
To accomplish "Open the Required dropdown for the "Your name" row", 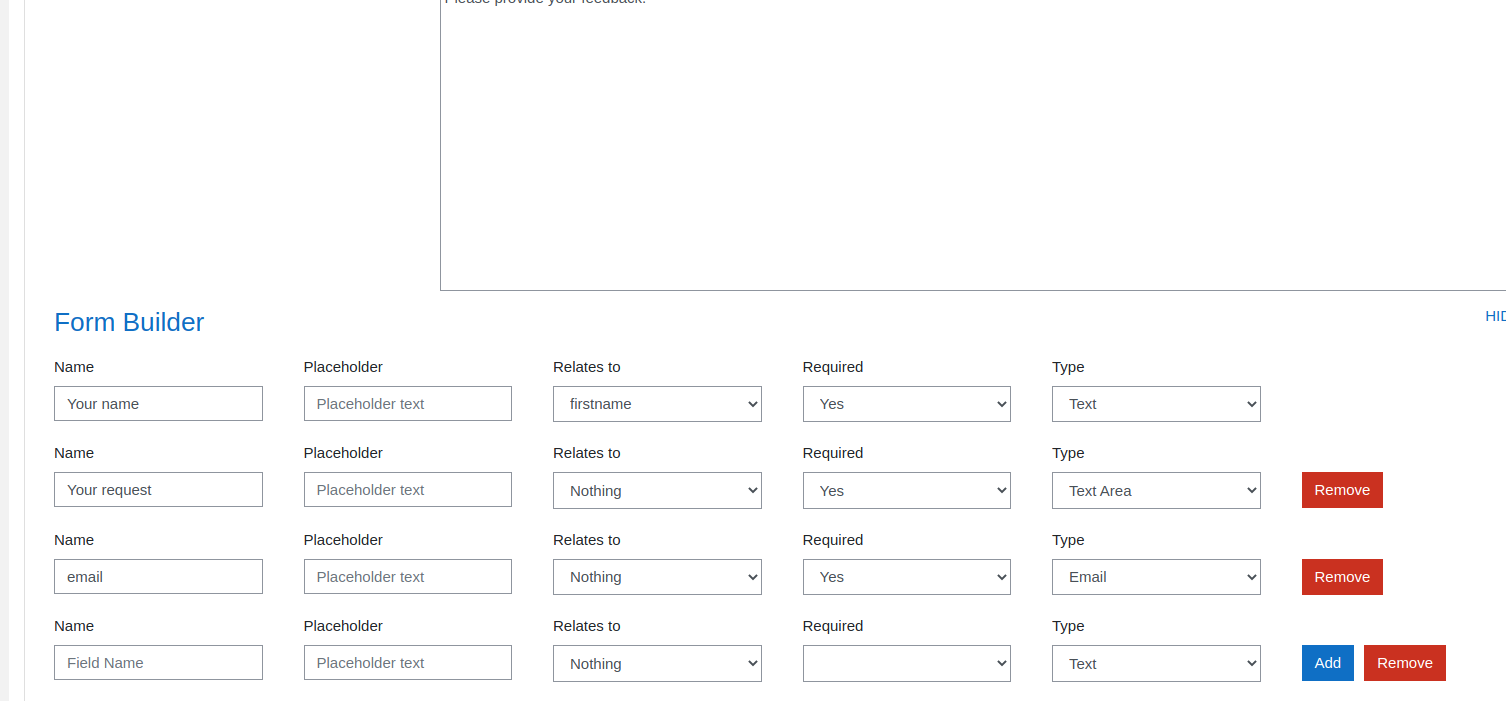I will click(x=905, y=403).
